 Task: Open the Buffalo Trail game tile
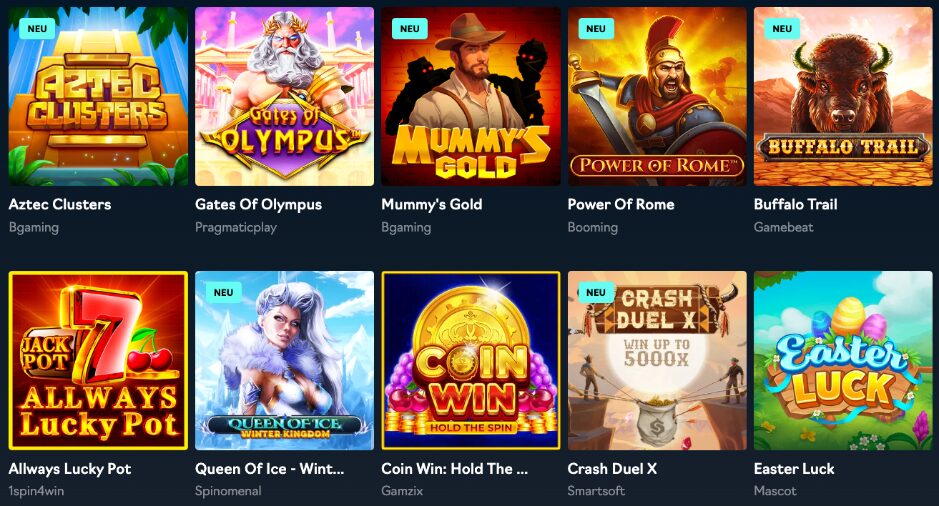(x=843, y=96)
